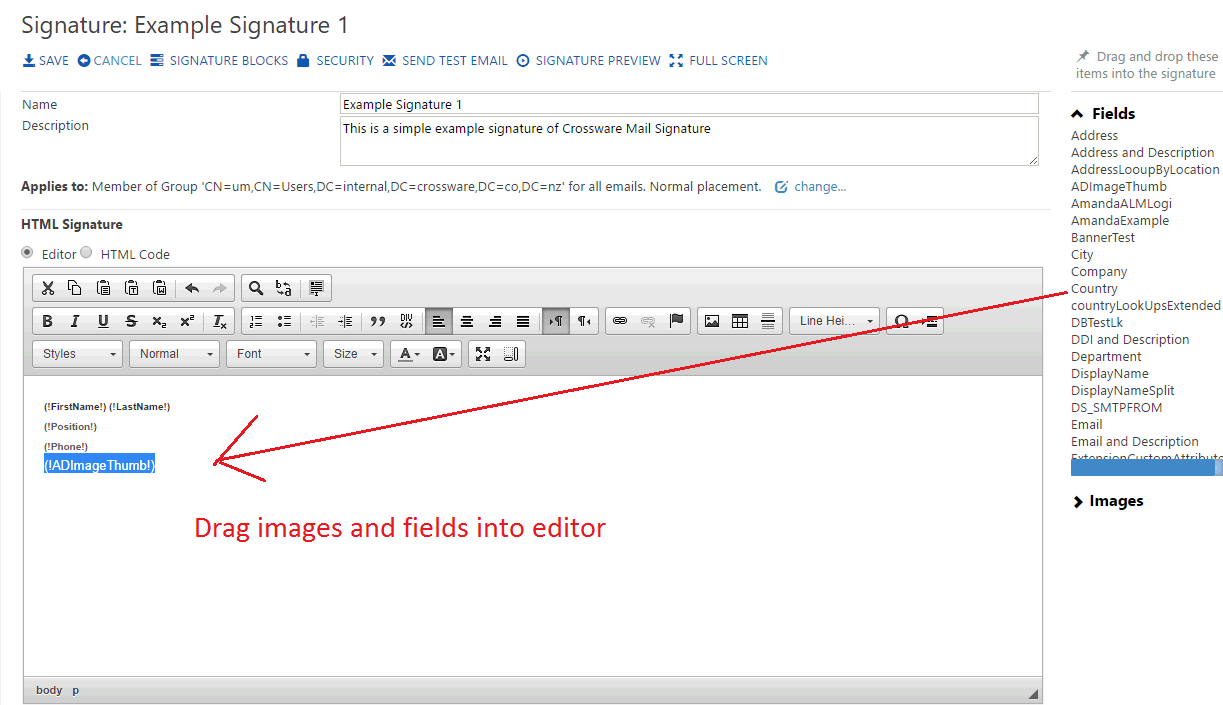
Task: Click the Copy icon in editor toolbar
Action: [75, 288]
